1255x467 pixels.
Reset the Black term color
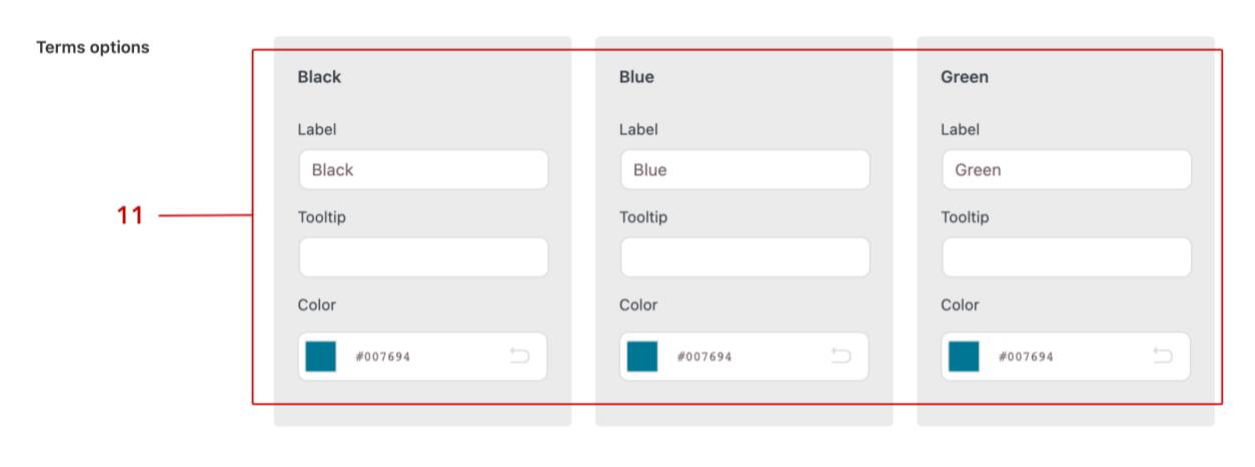click(519, 356)
